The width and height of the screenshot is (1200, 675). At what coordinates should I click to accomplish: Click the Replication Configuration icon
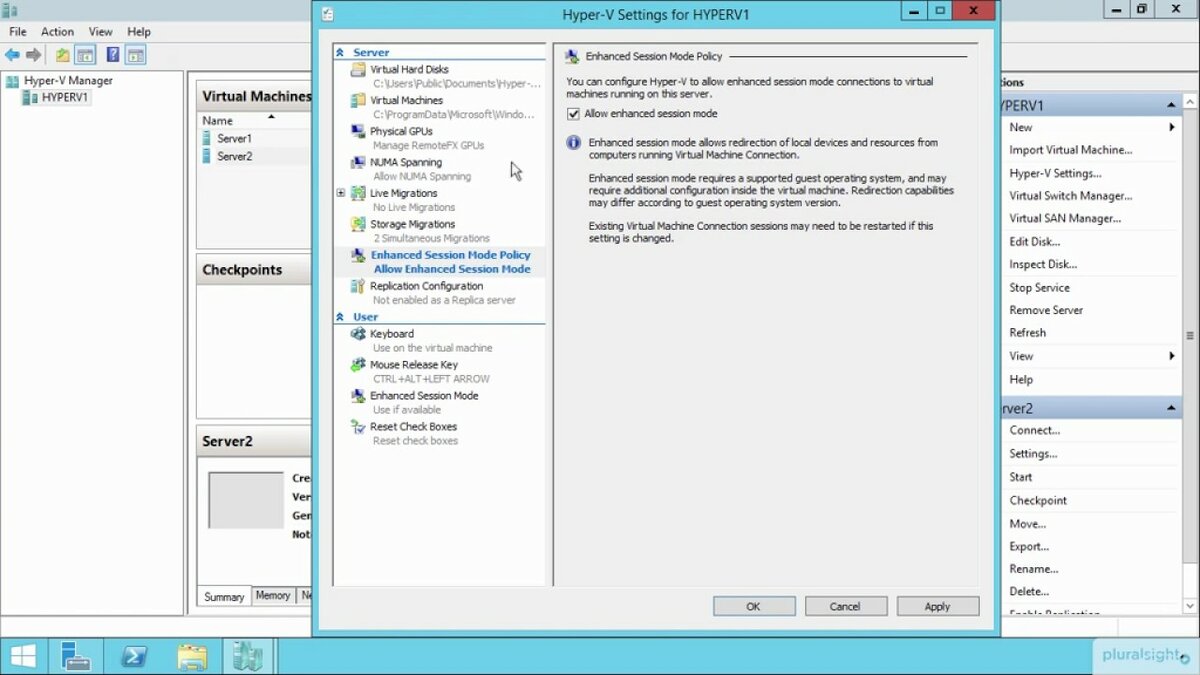(x=359, y=287)
